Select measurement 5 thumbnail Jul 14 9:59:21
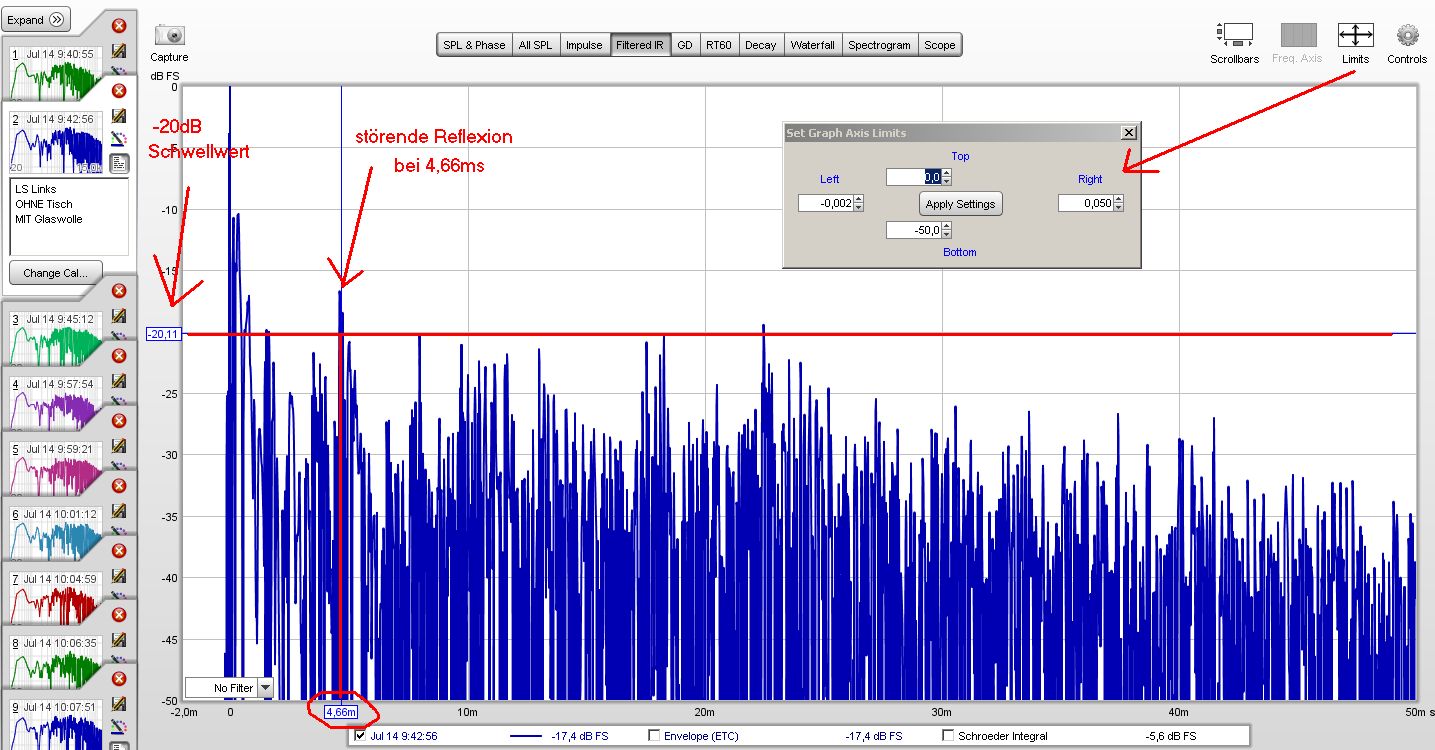The width and height of the screenshot is (1435, 750). point(55,467)
